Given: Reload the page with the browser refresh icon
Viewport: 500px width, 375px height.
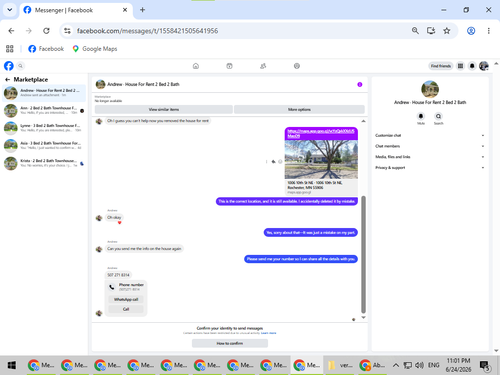Looking at the screenshot, I should coord(46,31).
